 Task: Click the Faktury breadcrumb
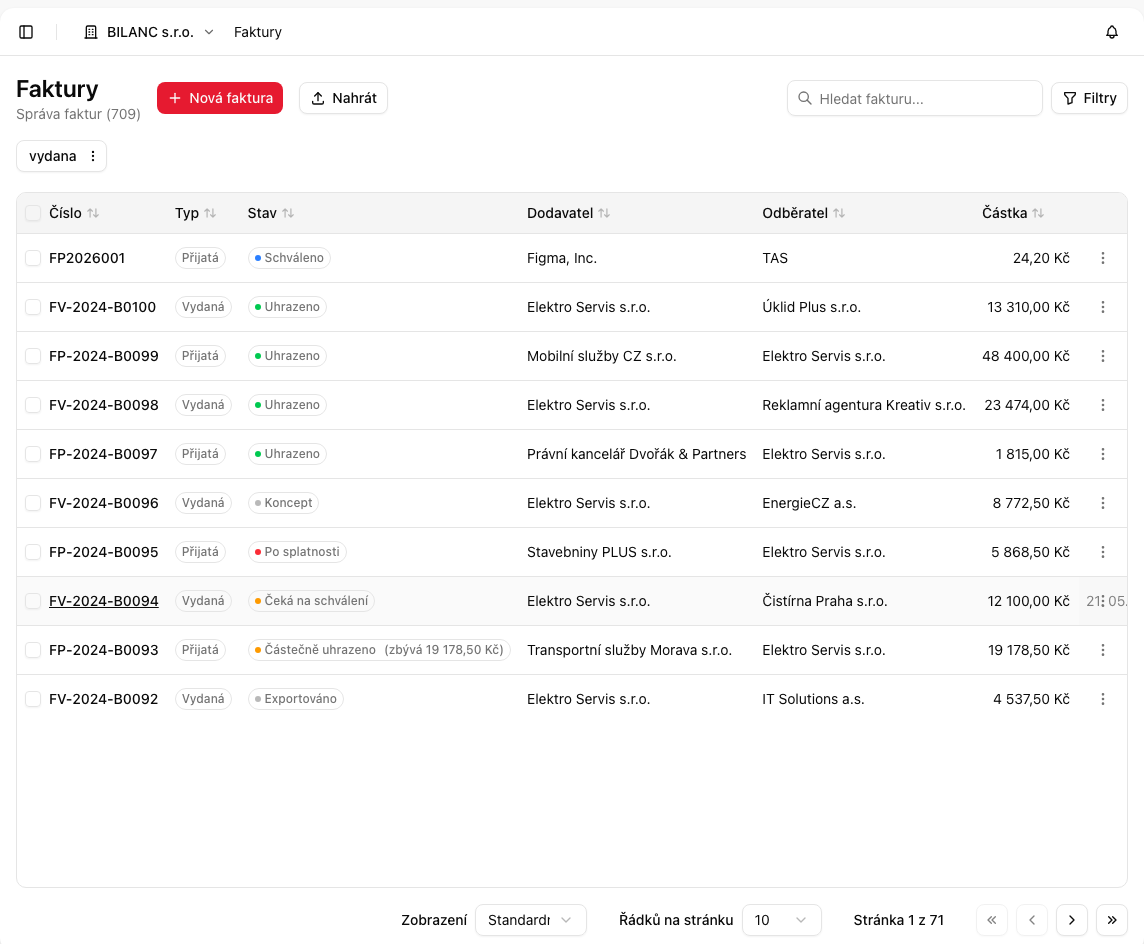click(258, 32)
